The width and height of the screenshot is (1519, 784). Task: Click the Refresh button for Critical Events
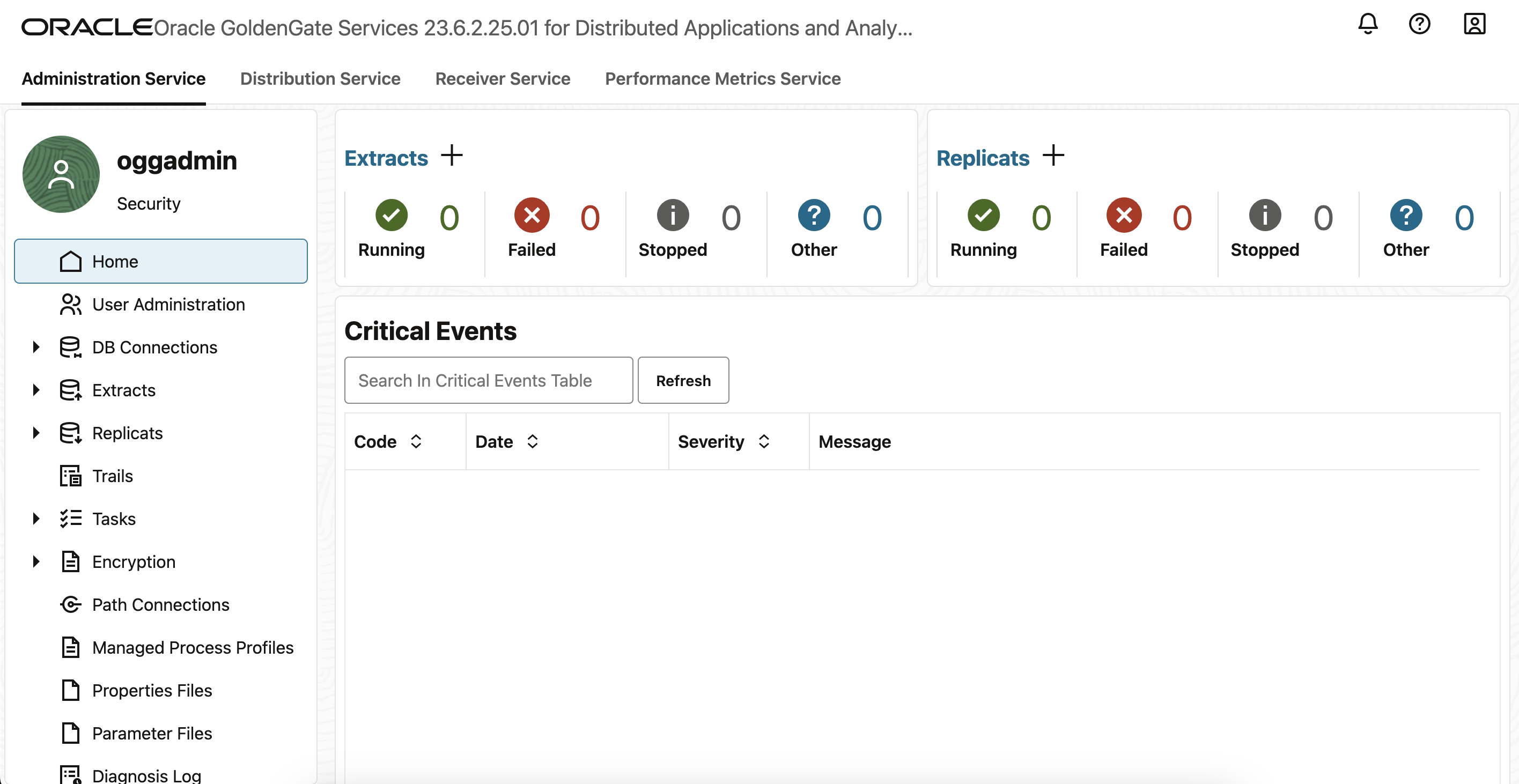coord(683,380)
